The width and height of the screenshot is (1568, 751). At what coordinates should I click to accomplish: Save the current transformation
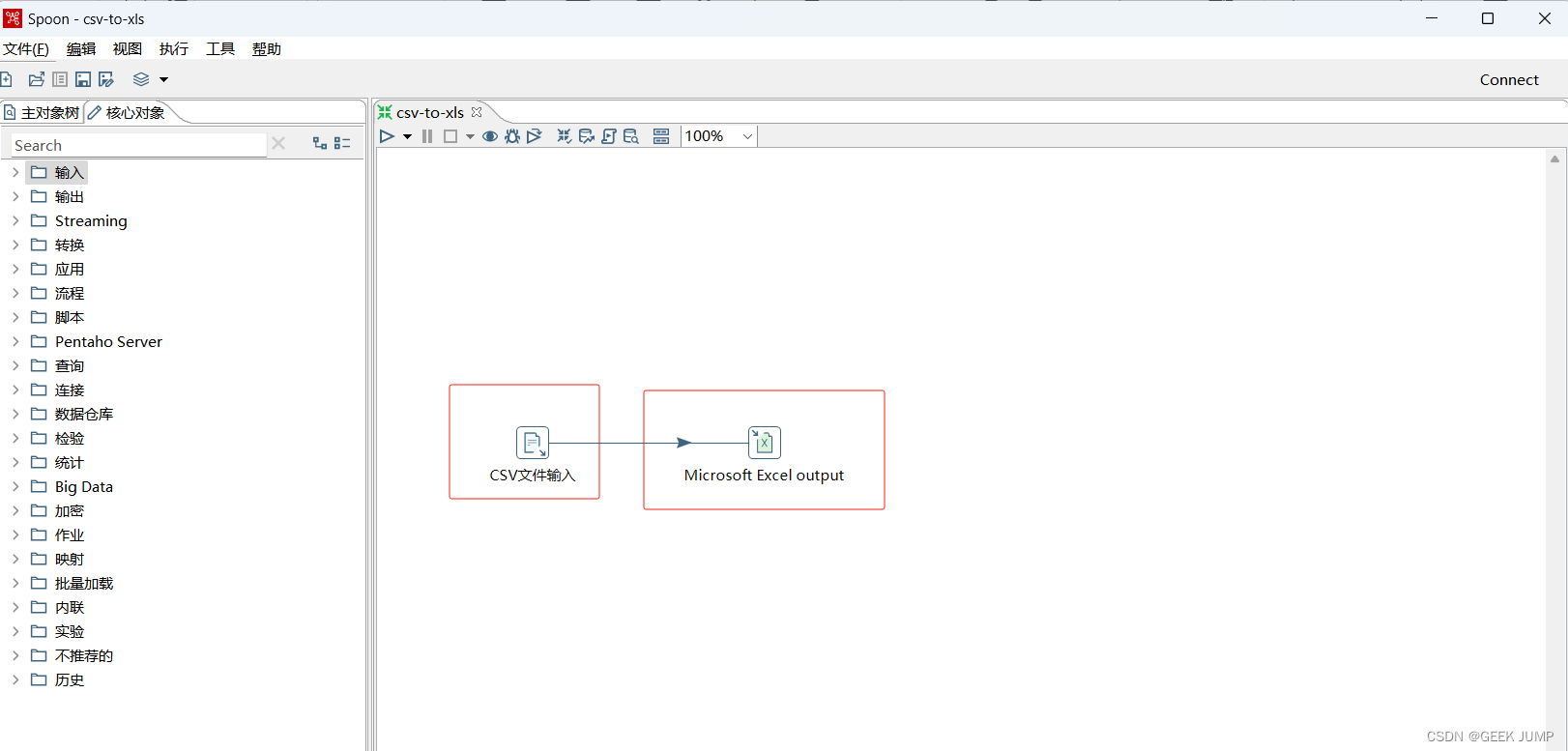click(x=83, y=79)
